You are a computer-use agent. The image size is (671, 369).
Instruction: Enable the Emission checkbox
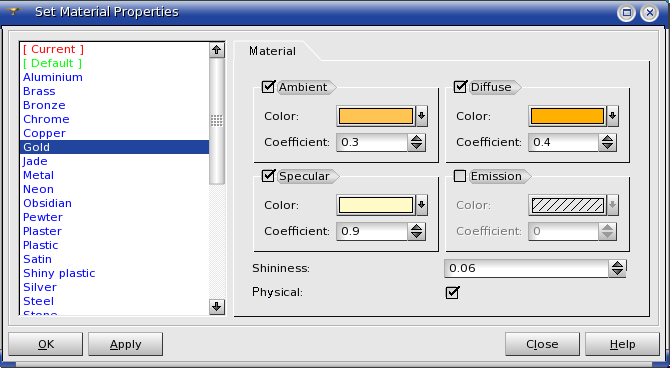point(460,176)
